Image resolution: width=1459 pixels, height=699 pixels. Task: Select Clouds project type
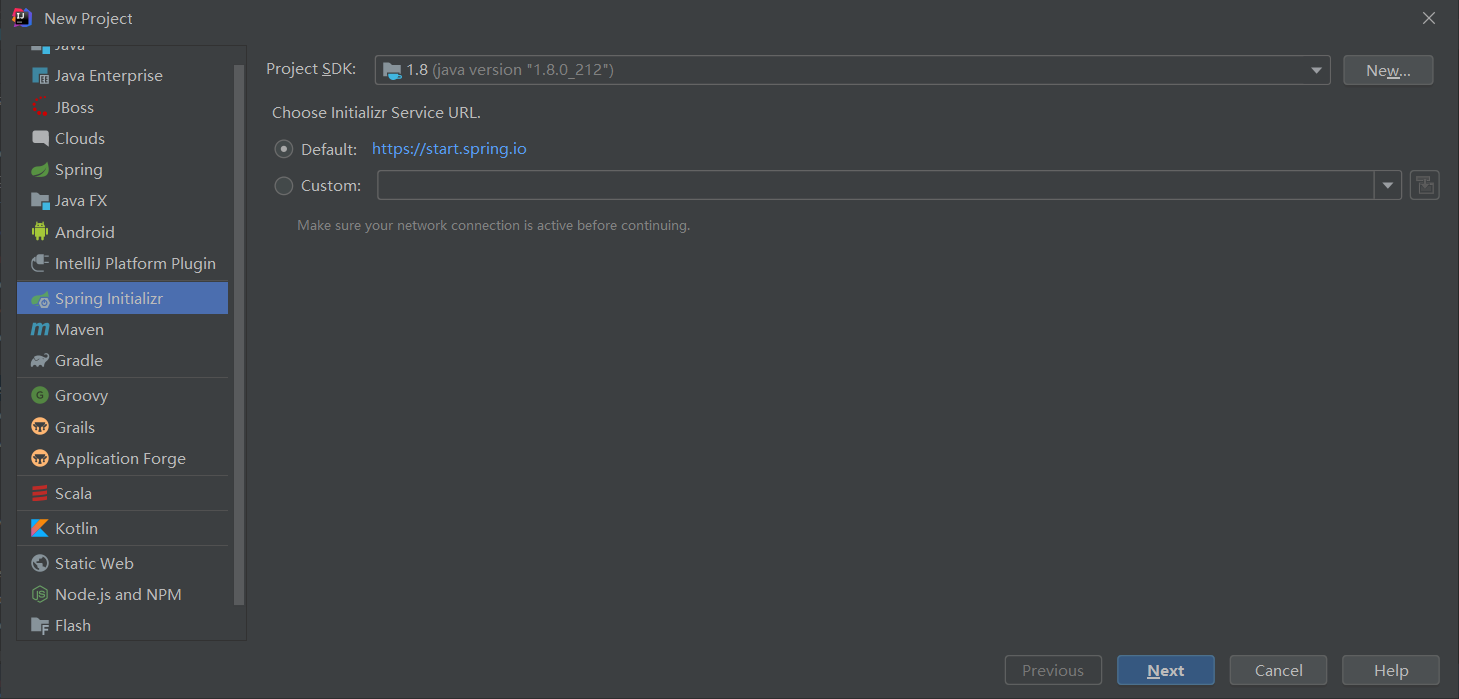coord(122,138)
